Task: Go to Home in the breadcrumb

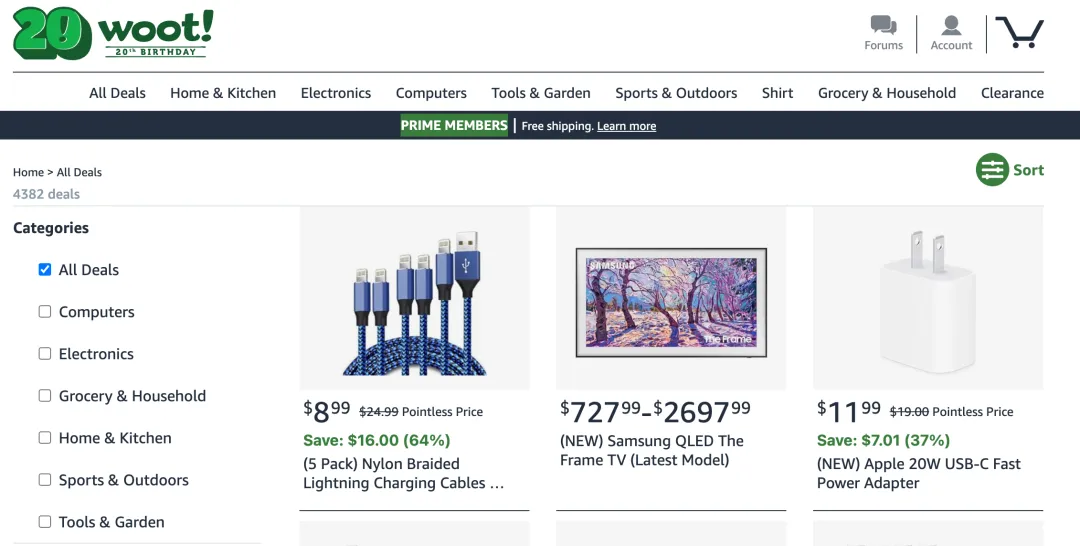Action: (28, 172)
